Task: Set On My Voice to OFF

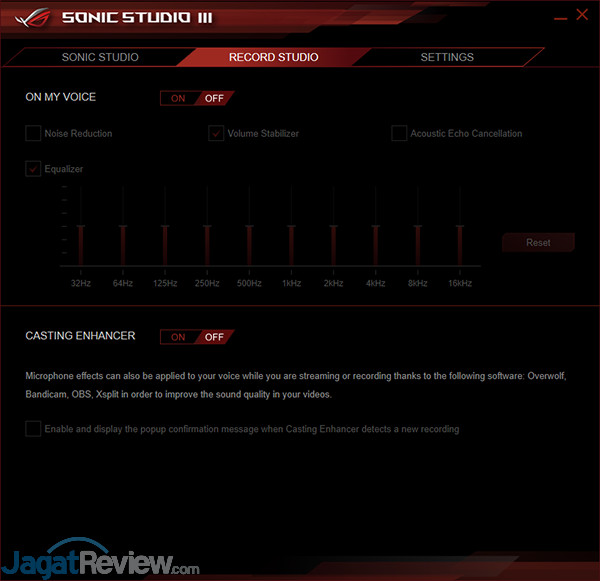Action: pyautogui.click(x=214, y=98)
